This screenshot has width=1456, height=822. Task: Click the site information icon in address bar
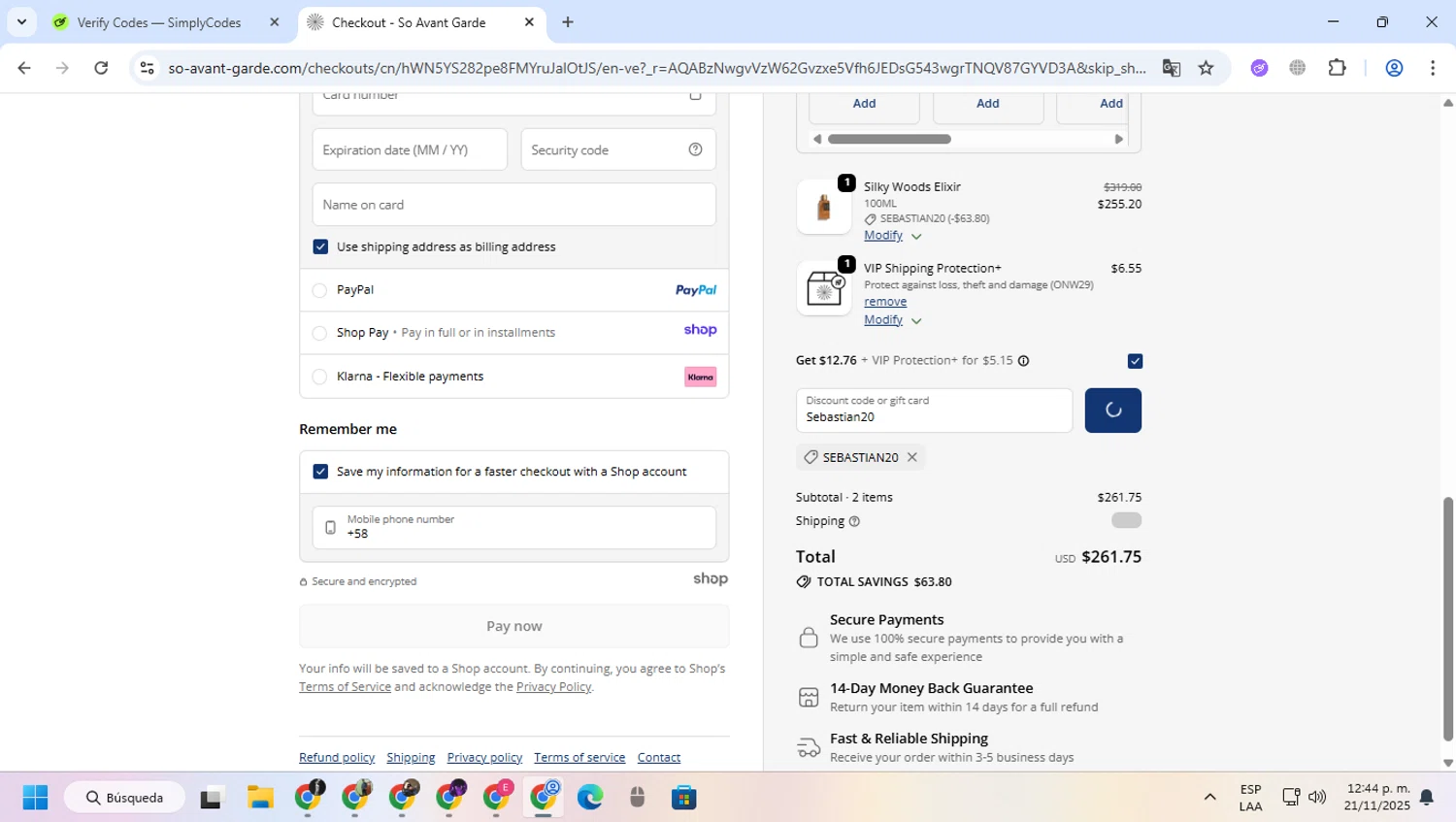[x=147, y=68]
